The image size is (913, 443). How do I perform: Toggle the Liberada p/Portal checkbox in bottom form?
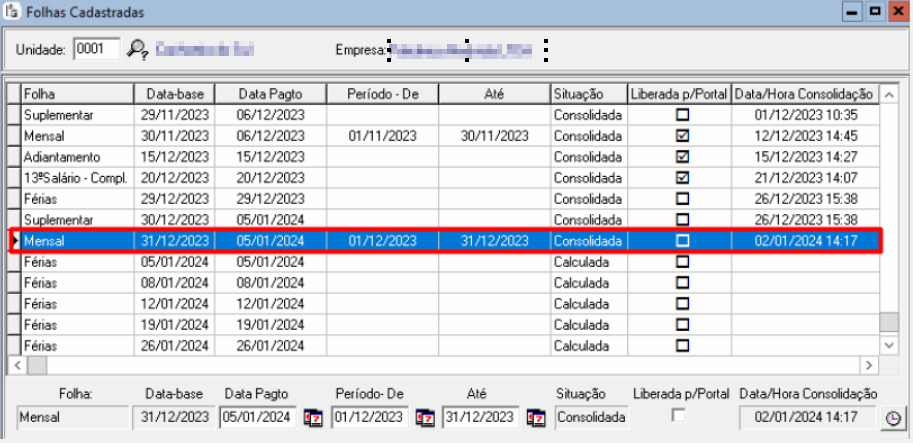coord(679,415)
